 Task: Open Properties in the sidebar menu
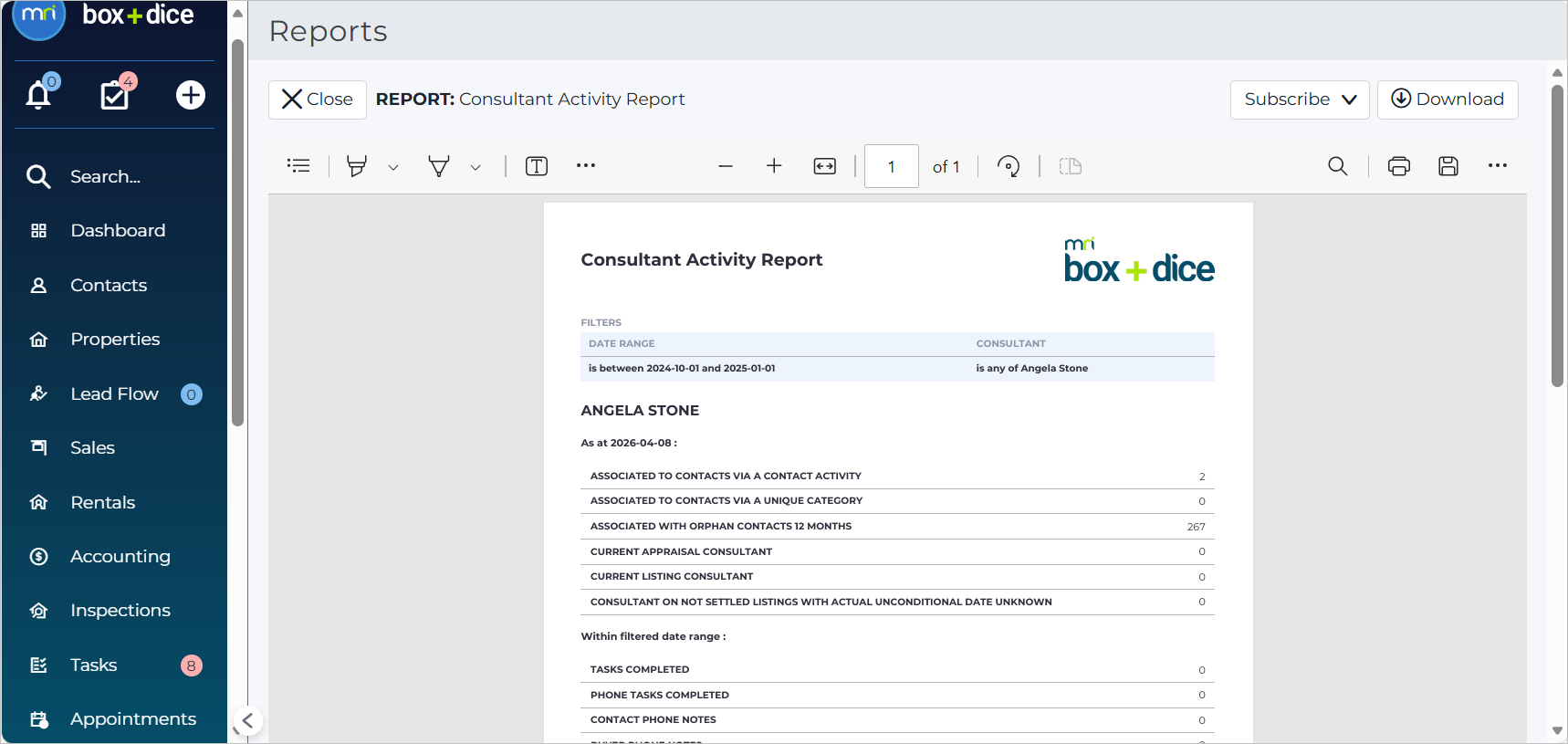click(115, 340)
